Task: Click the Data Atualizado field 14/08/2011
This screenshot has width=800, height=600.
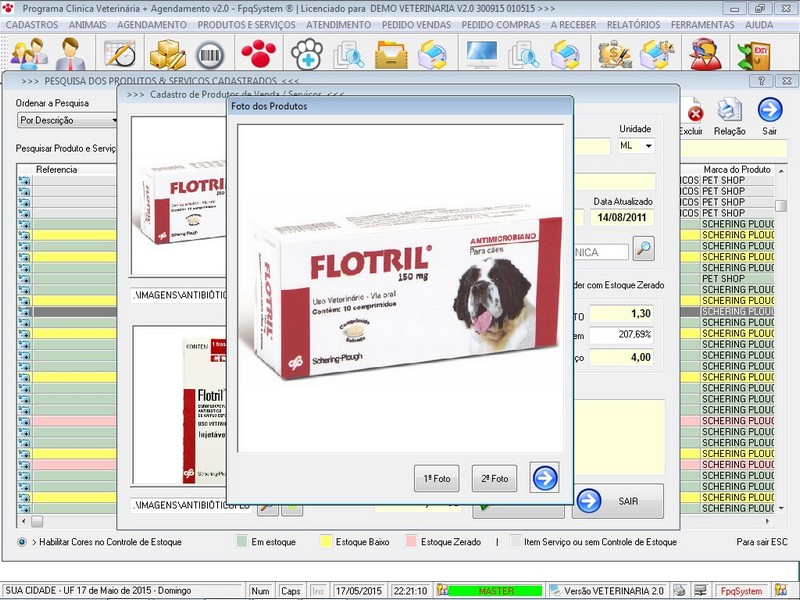Action: 621,217
